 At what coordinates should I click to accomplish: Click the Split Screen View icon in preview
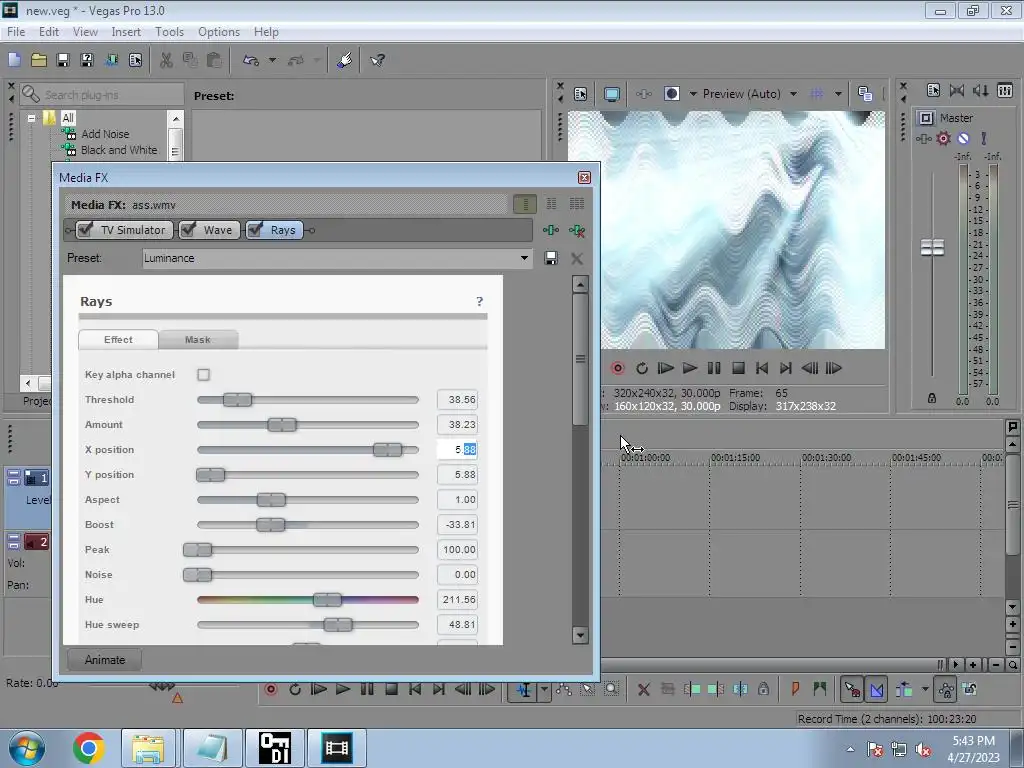(671, 94)
